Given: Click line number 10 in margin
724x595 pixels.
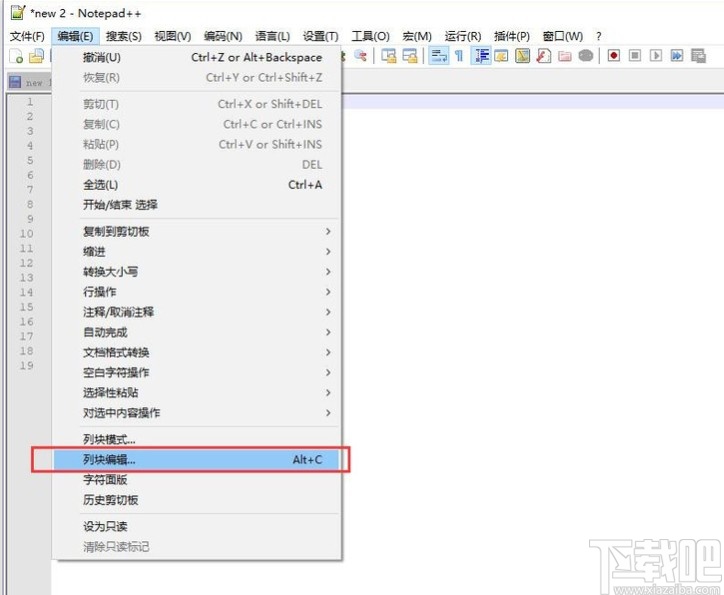Looking at the screenshot, I should 26,234.
